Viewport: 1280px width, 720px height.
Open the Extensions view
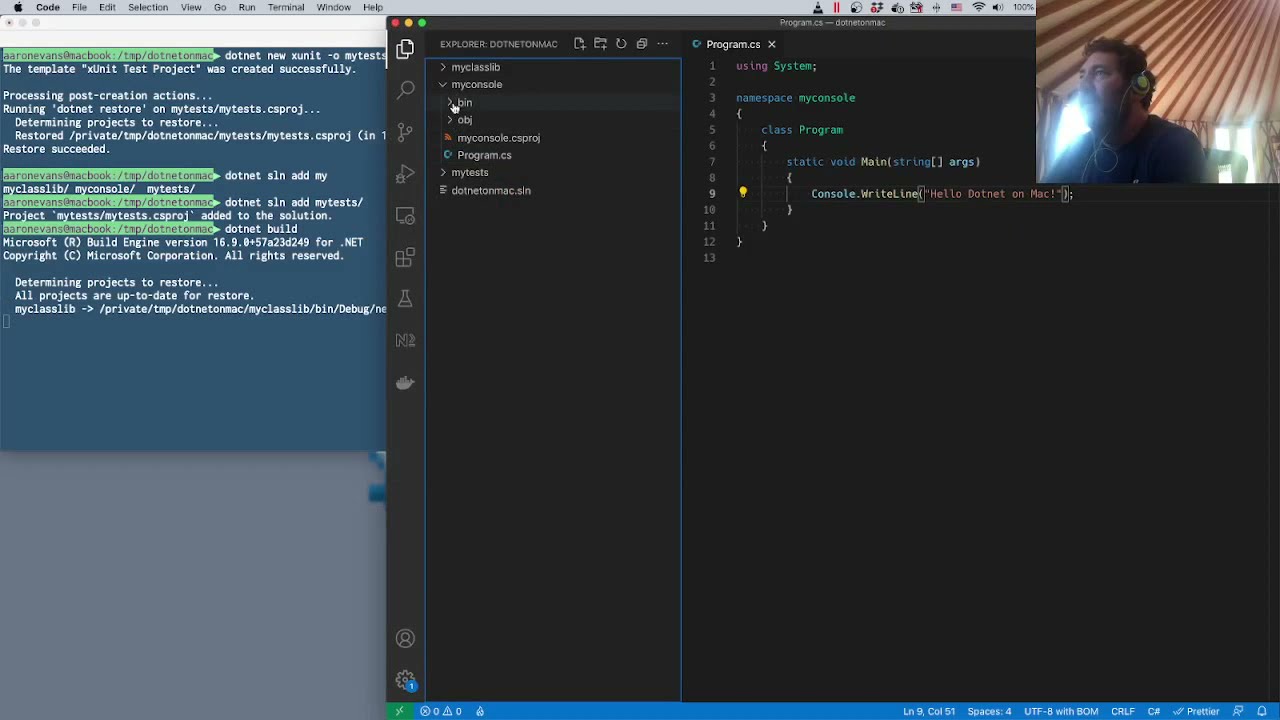405,257
